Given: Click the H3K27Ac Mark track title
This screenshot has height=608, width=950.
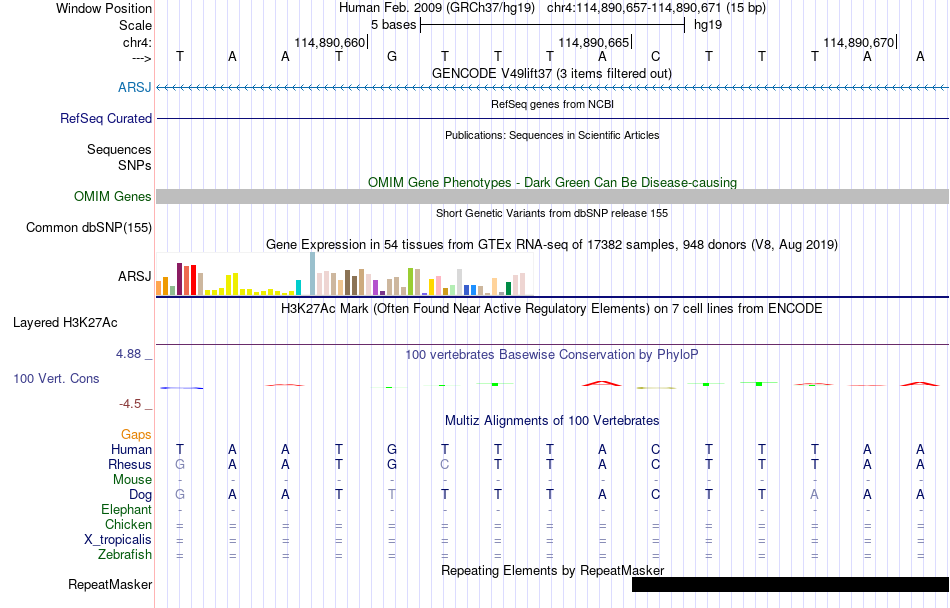Looking at the screenshot, I should click(551, 308).
